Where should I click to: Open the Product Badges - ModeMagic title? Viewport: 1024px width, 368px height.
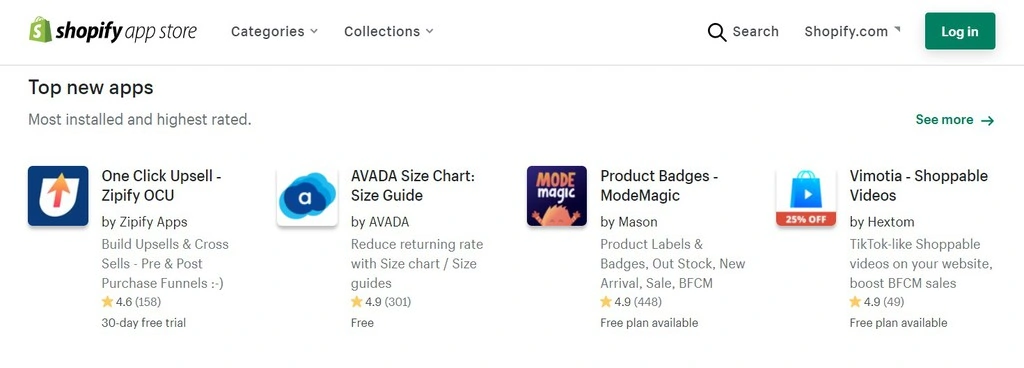[659, 185]
